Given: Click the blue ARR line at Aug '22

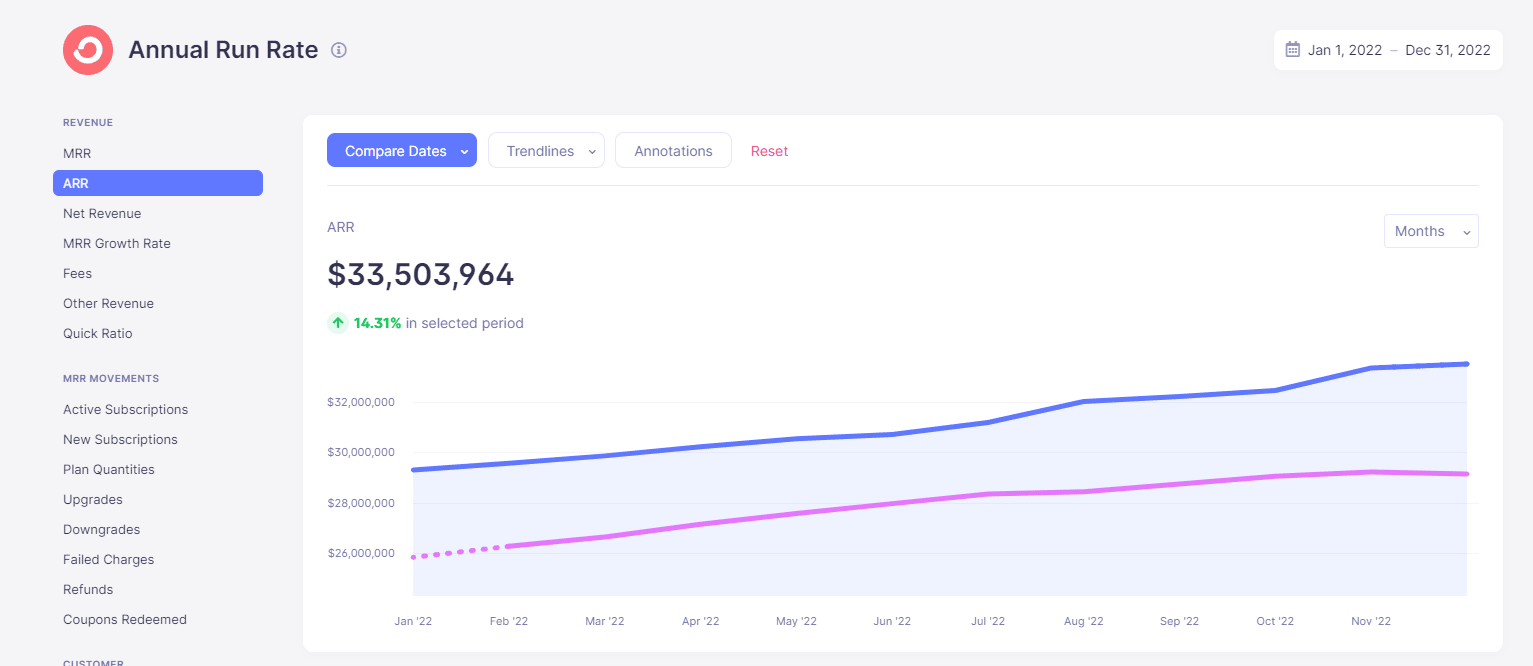Looking at the screenshot, I should tap(1084, 402).
